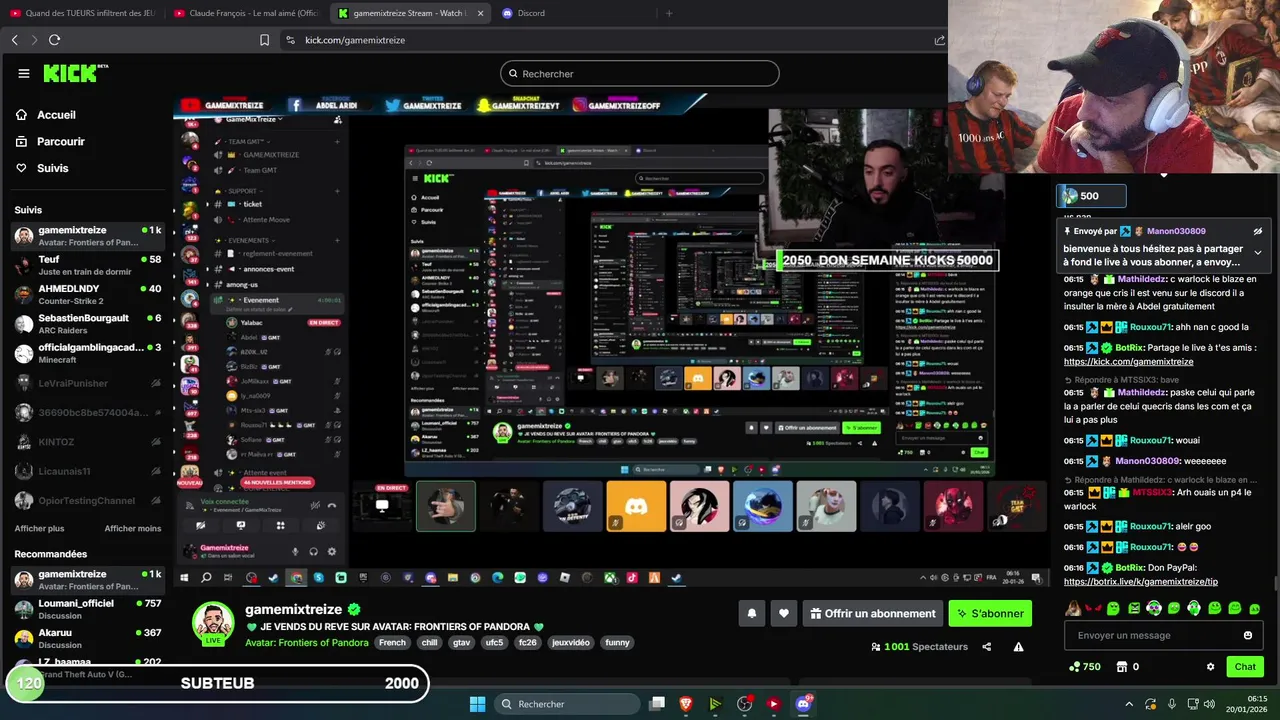Open Akaruu in recommended channels

point(87,638)
